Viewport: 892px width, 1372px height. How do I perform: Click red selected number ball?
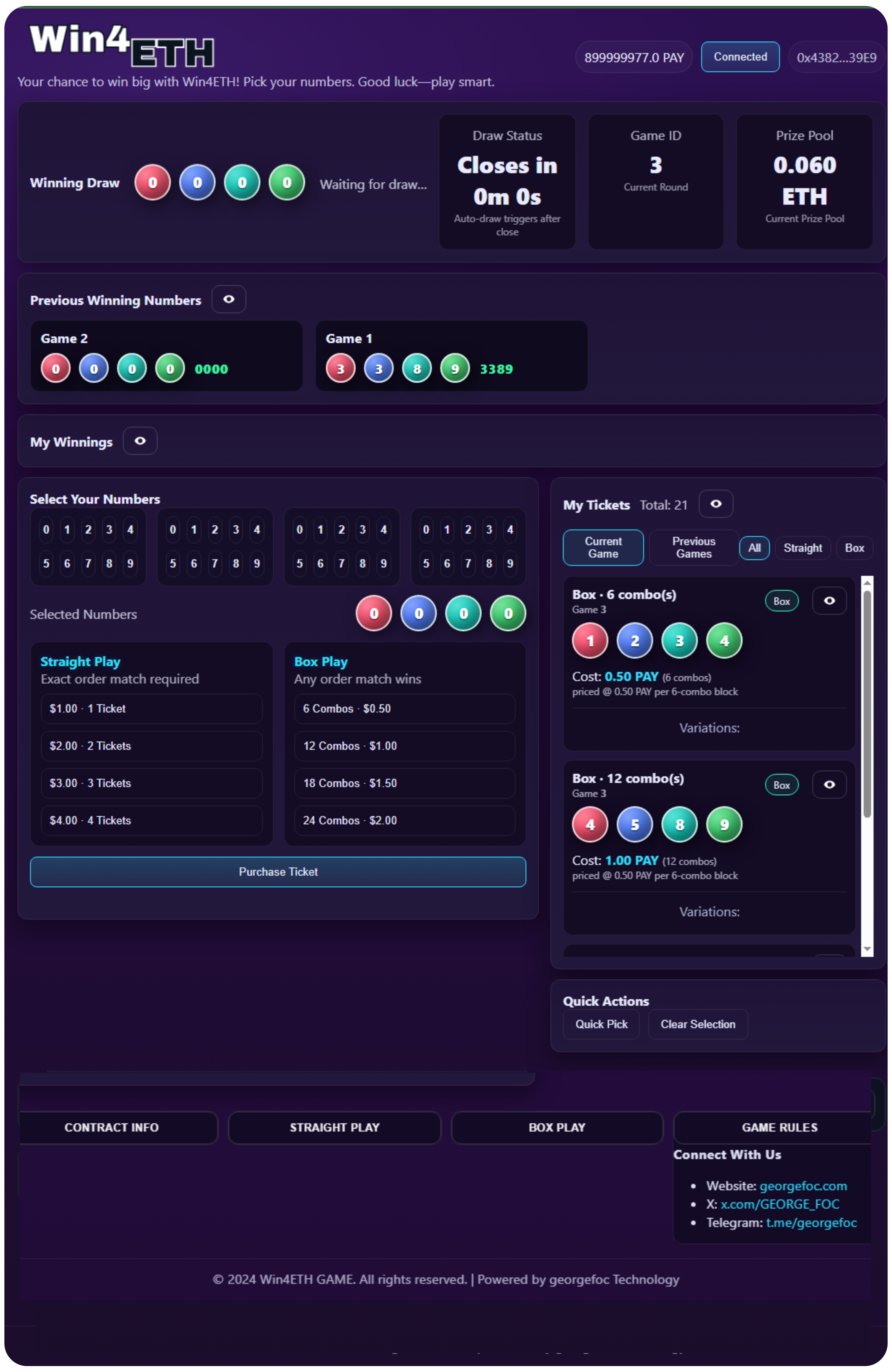point(374,613)
